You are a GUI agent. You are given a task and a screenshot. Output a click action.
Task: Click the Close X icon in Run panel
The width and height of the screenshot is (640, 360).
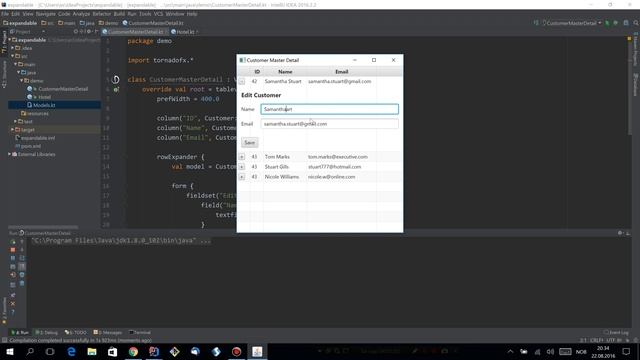(13, 304)
